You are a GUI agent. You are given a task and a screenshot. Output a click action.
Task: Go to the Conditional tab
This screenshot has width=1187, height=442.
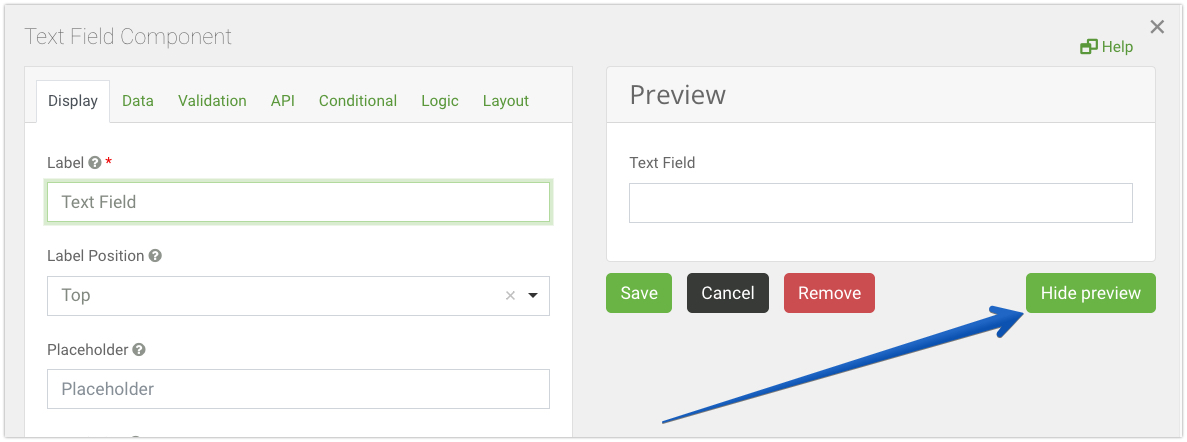357,101
